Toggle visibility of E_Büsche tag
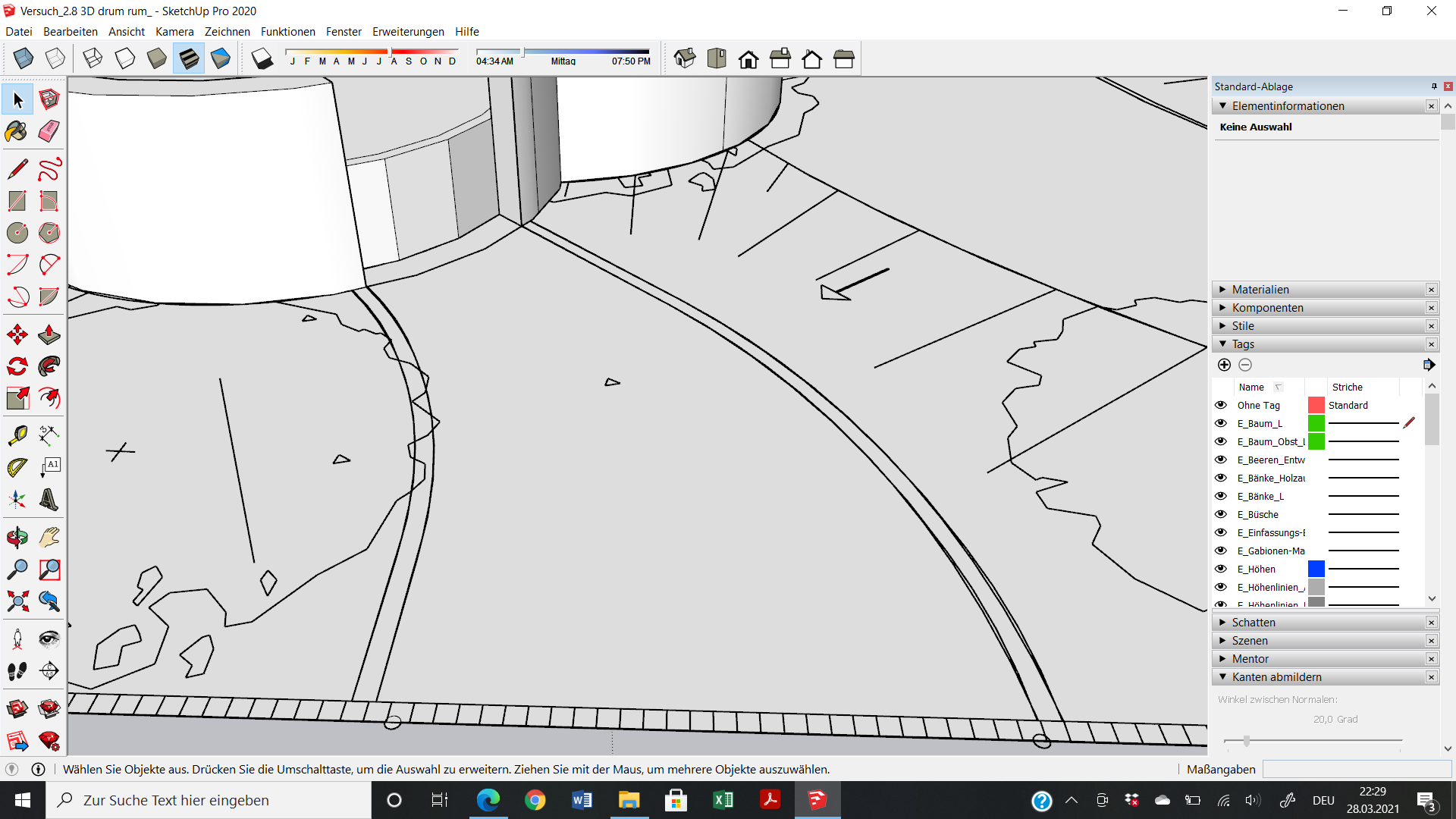 click(1221, 514)
